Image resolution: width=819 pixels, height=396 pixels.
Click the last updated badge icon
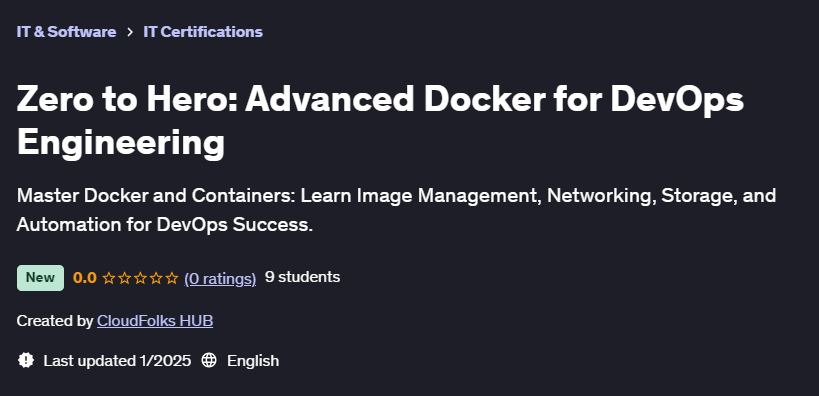coord(26,360)
